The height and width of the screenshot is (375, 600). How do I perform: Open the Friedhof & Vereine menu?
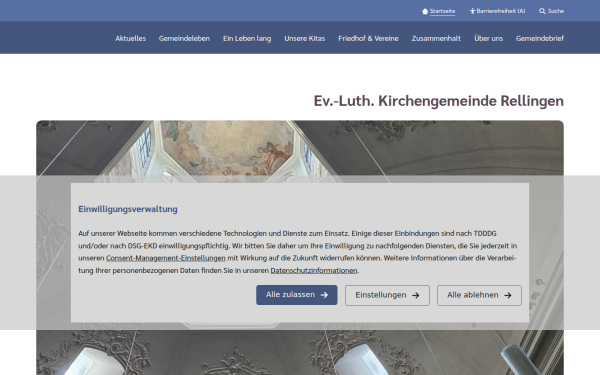(x=368, y=38)
